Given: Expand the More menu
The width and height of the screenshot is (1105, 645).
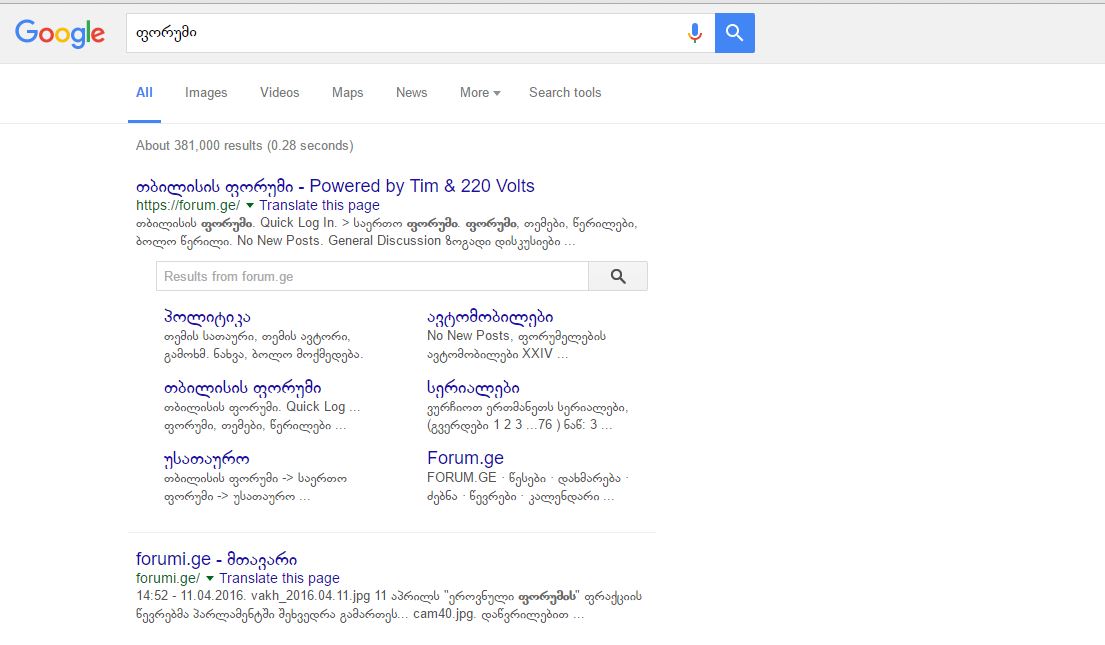Looking at the screenshot, I should [480, 92].
